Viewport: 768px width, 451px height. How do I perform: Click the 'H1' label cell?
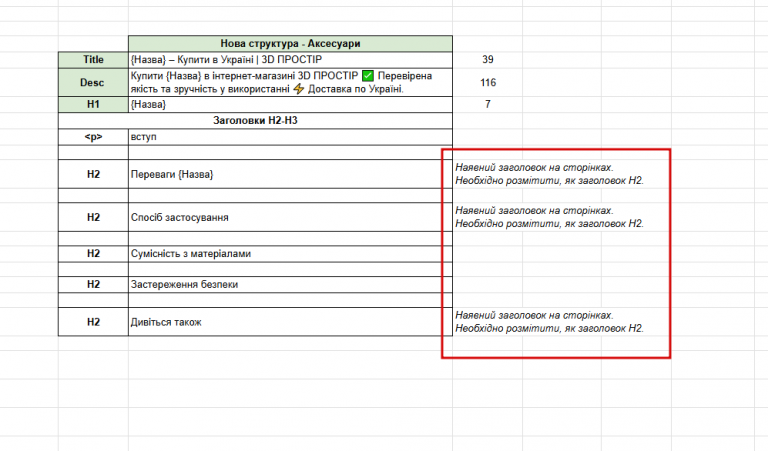pos(93,104)
